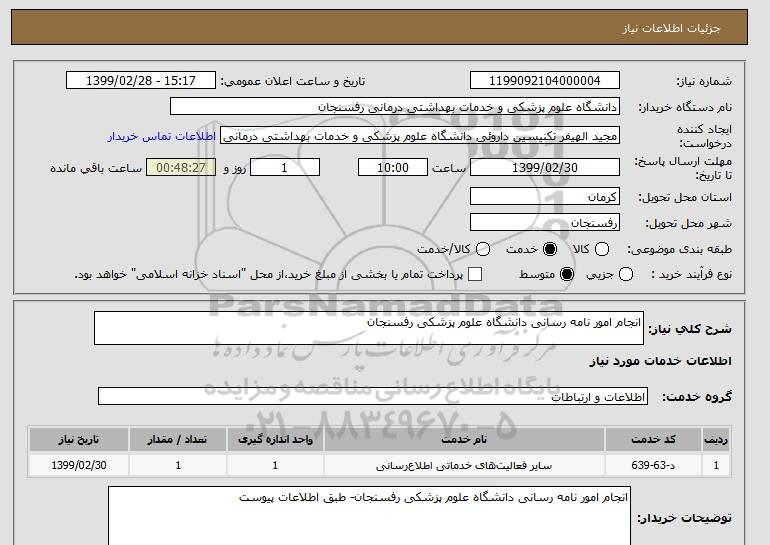The image size is (770, 545).
Task: Click the ساعت باقی مانده label
Action: pyautogui.click(x=96, y=168)
